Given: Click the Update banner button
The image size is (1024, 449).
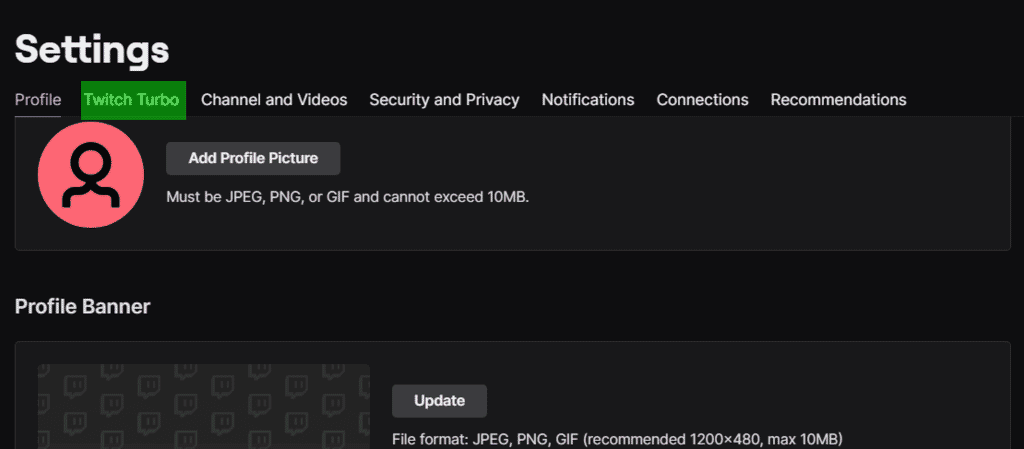Looking at the screenshot, I should click(x=440, y=401).
